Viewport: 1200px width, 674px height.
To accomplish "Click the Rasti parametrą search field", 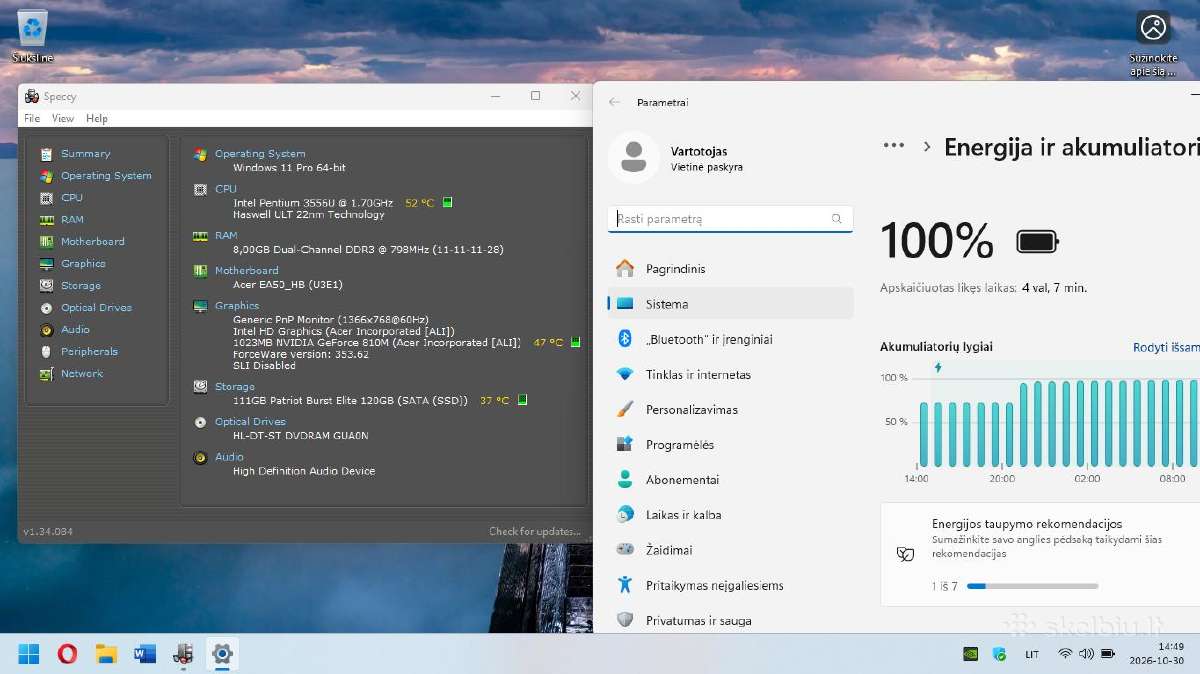I will (x=730, y=218).
